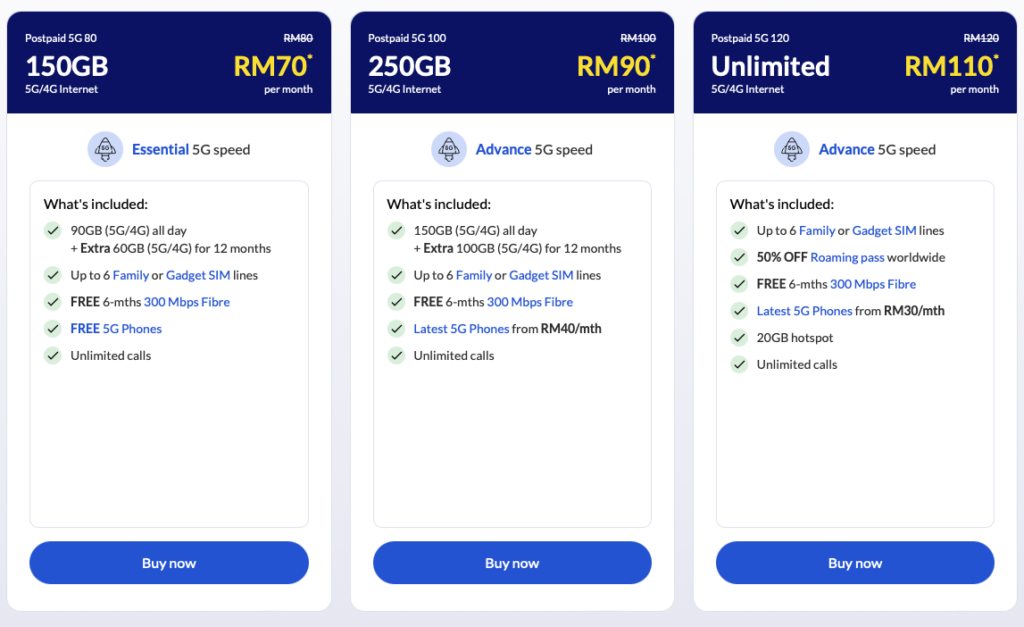
Task: Click the rocket icon on Postpaid 5G 100 card
Action: click(x=449, y=148)
